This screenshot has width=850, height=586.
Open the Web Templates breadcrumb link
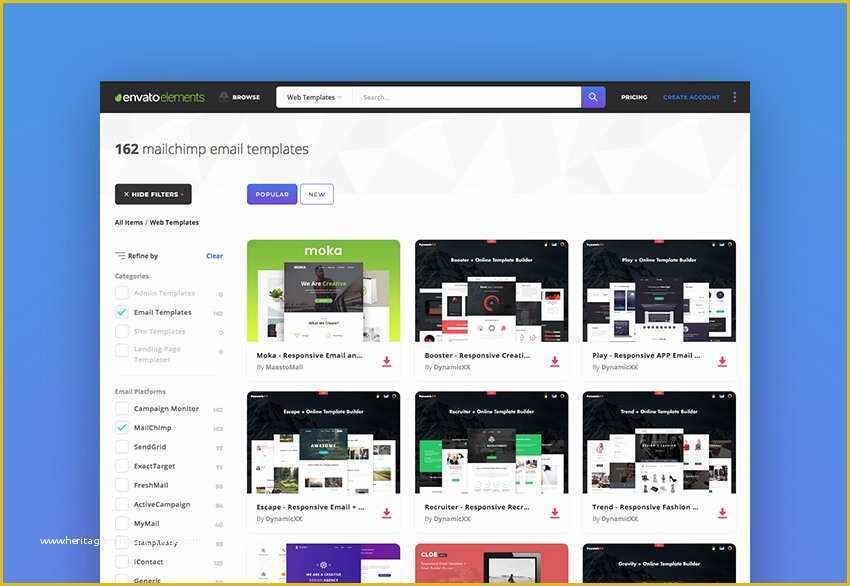(174, 222)
